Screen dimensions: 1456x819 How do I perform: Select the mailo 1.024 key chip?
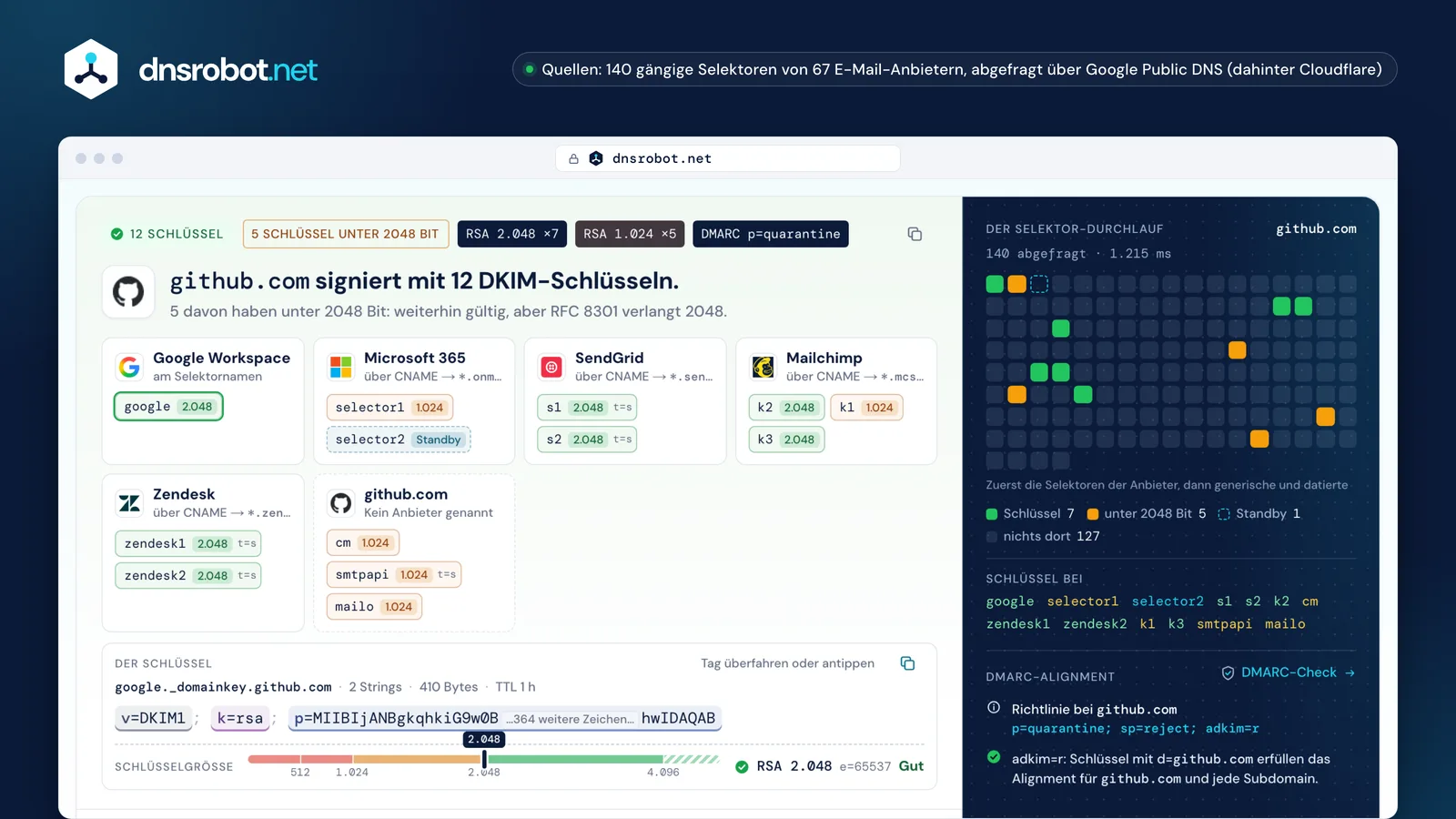[x=375, y=606]
